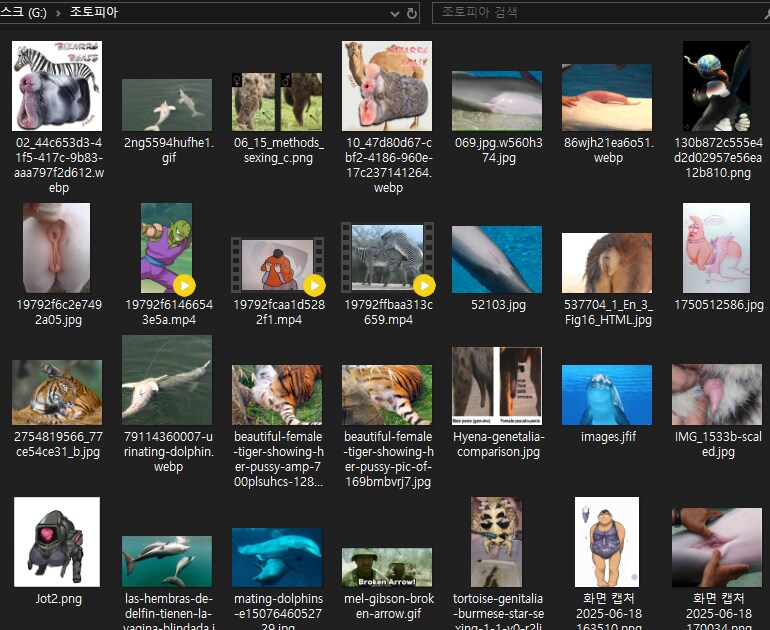Select the 조토피아 breadcrumb in the path
Image resolution: width=770 pixels, height=630 pixels.
pyautogui.click(x=94, y=12)
